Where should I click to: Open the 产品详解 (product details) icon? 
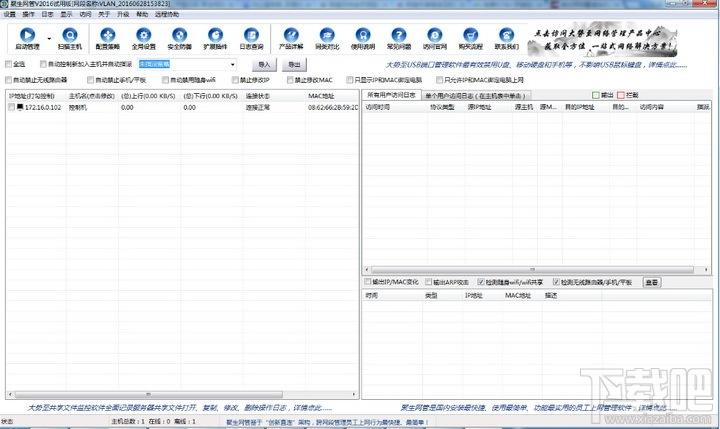point(291,35)
